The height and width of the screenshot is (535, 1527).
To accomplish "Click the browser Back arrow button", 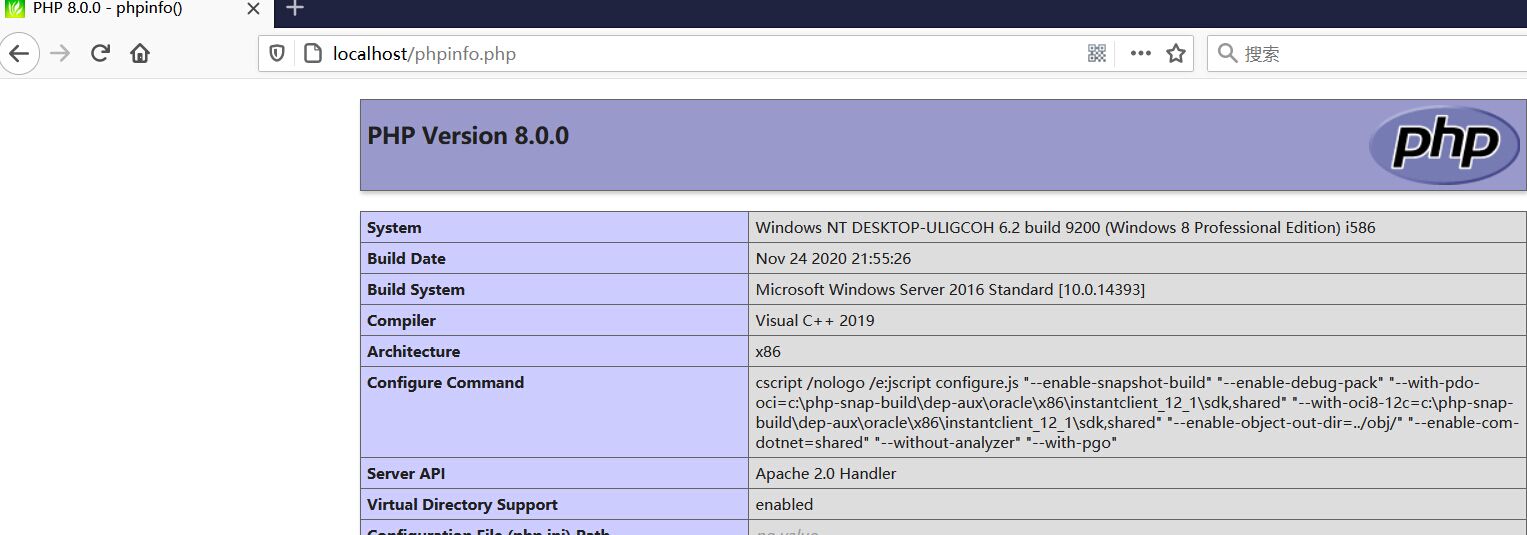I will coord(19,53).
